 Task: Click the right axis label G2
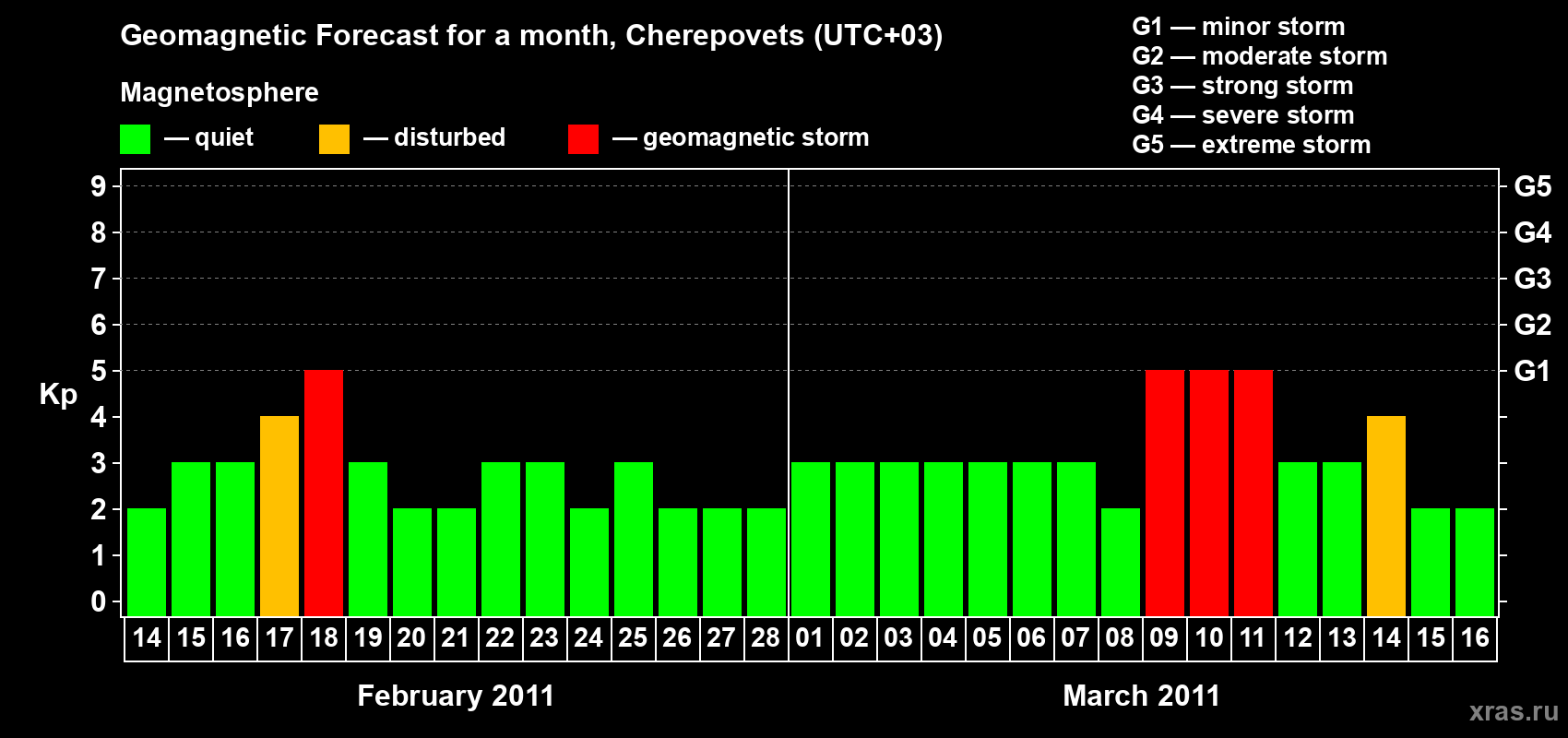click(1533, 325)
